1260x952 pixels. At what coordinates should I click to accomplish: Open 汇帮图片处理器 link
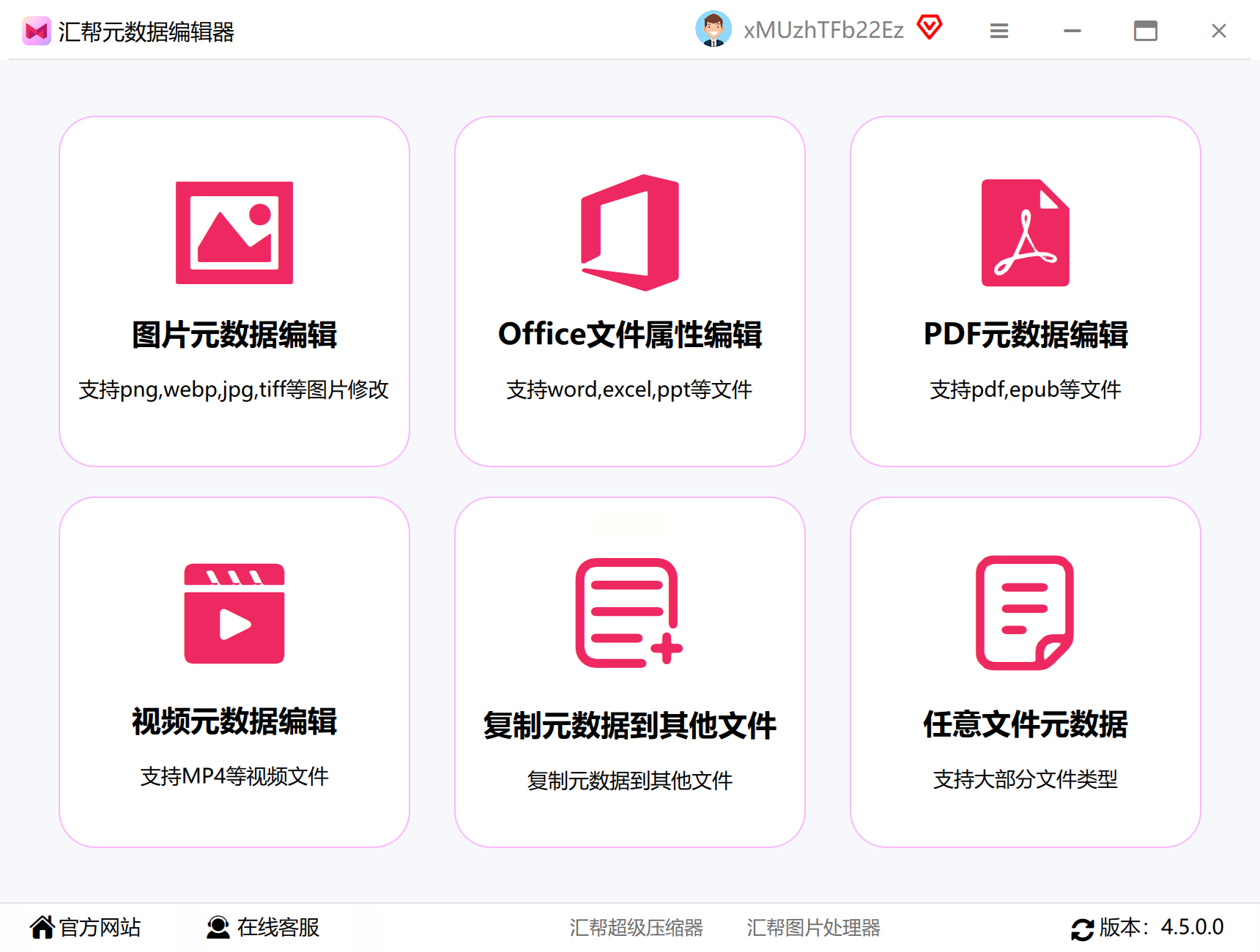coord(813,928)
